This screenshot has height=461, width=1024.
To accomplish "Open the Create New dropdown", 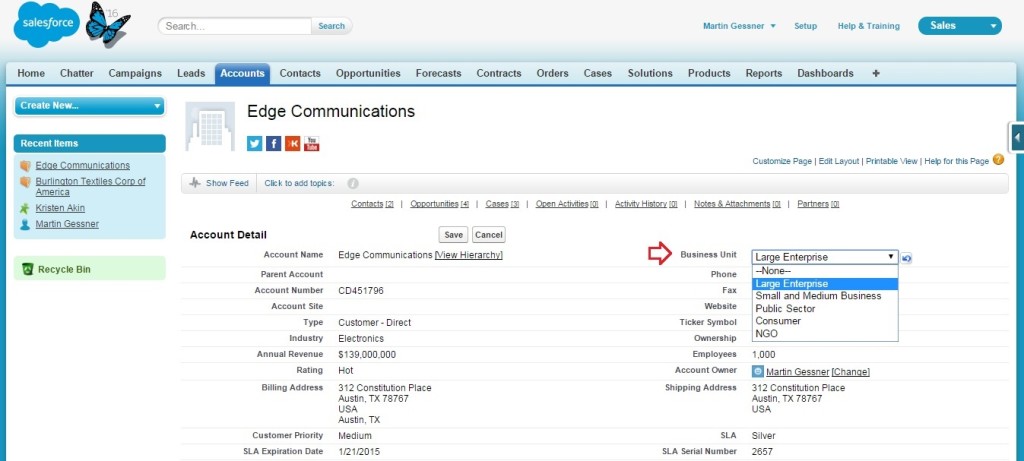I will (89, 106).
